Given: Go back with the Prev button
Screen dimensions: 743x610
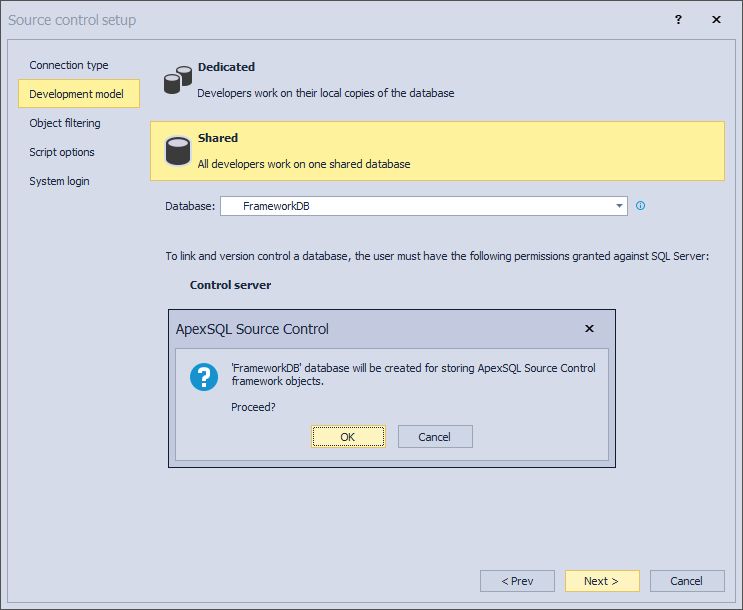Looking at the screenshot, I should (517, 581).
